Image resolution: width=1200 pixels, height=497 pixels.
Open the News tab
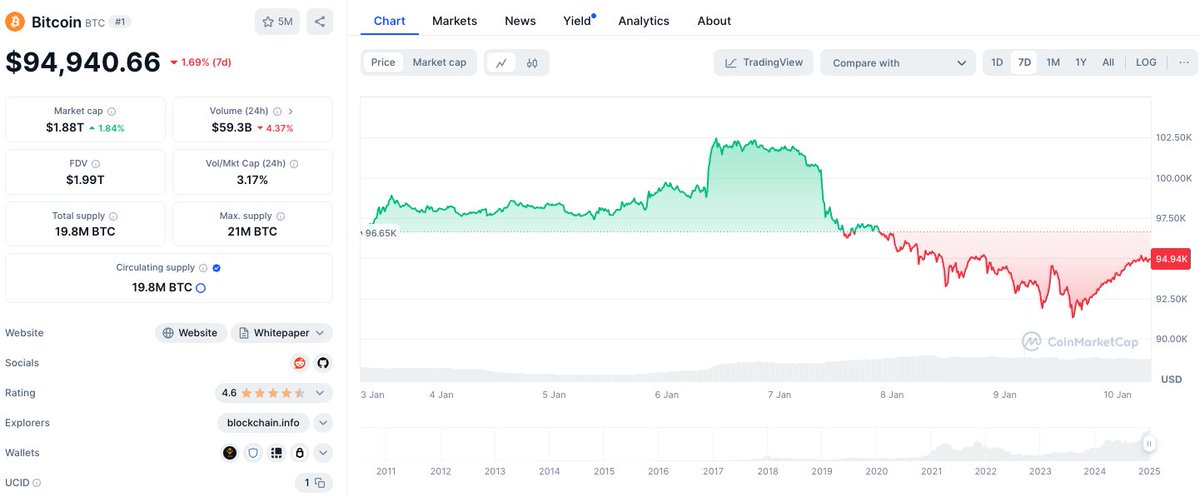coord(520,20)
